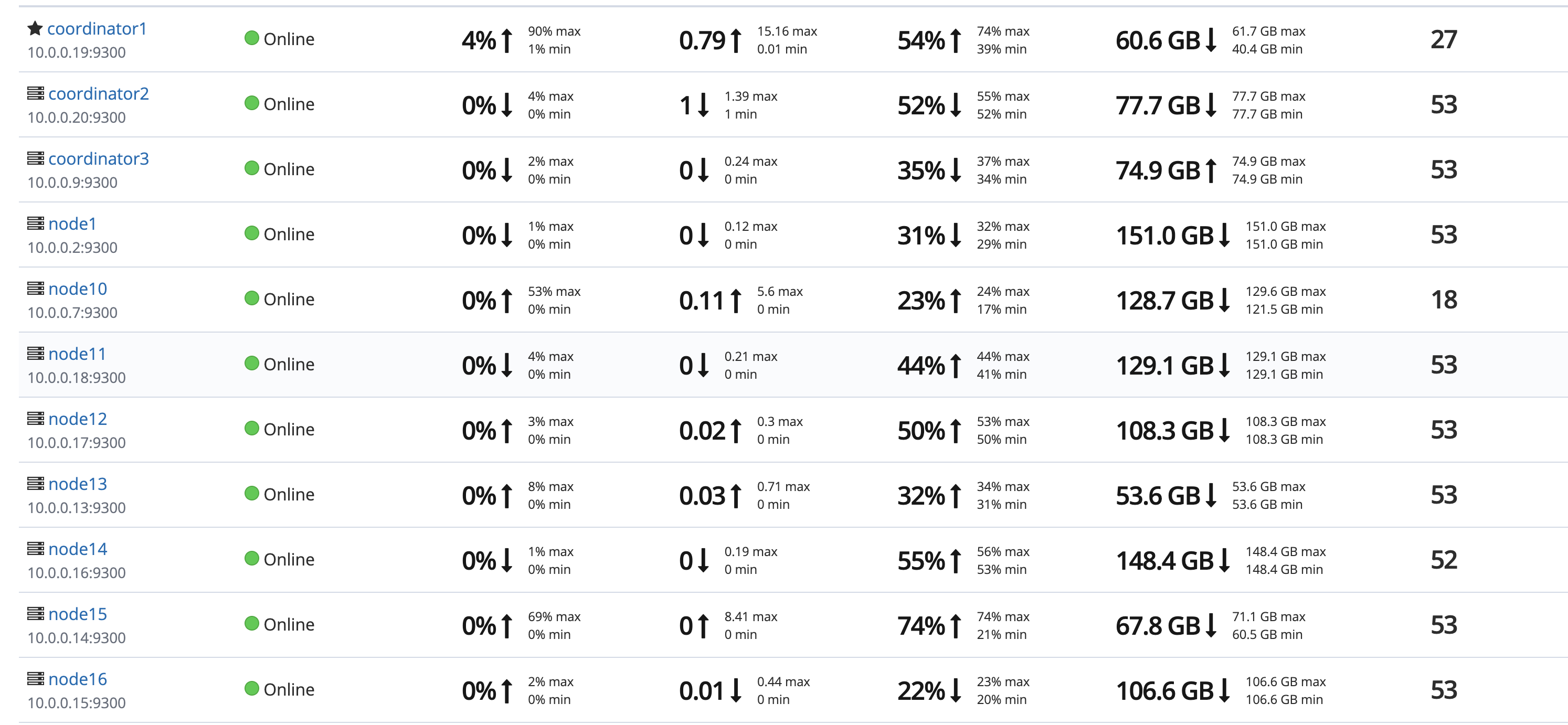
Task: Click the server icon next to node15
Action: tap(35, 614)
